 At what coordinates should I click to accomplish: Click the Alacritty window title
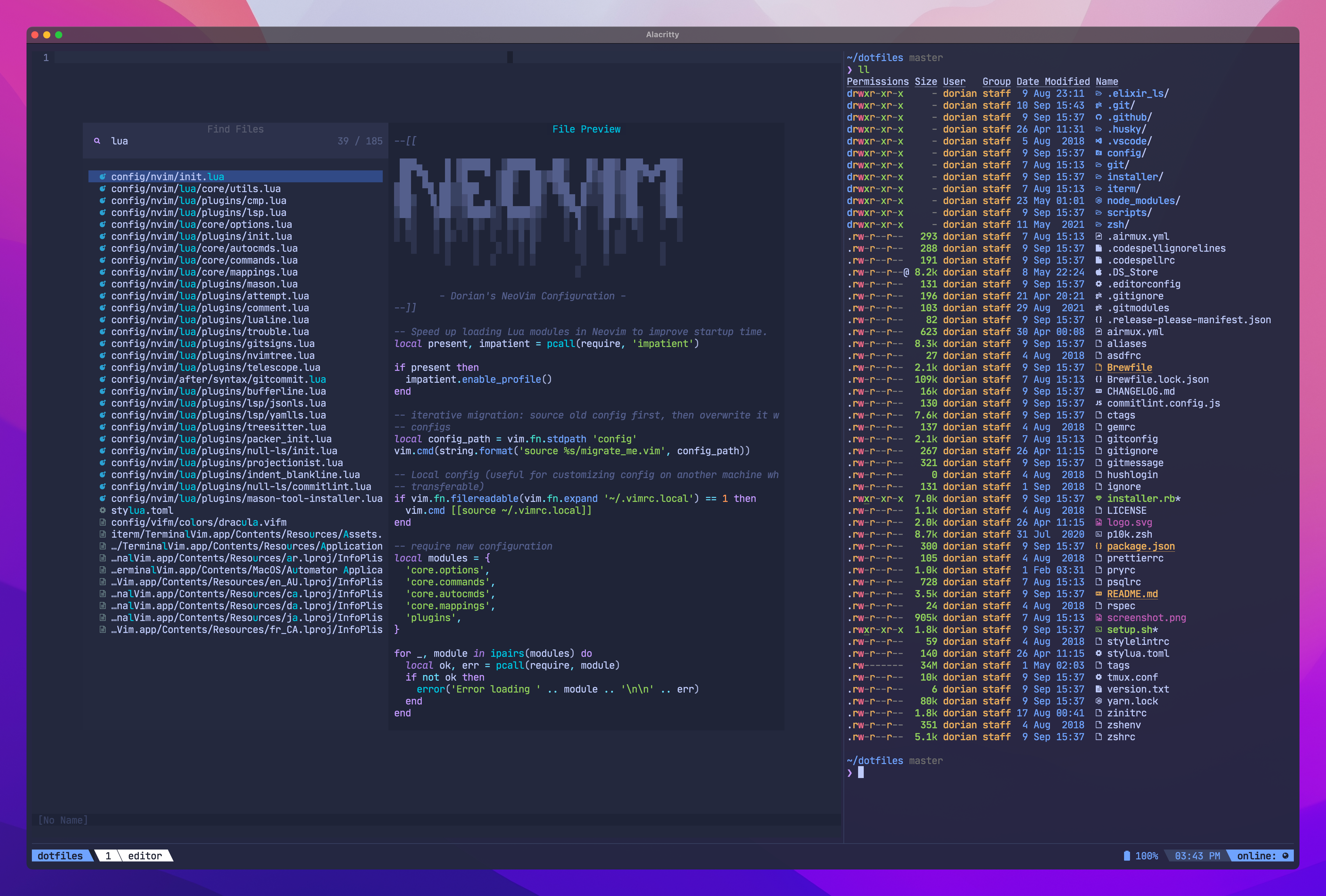662,35
